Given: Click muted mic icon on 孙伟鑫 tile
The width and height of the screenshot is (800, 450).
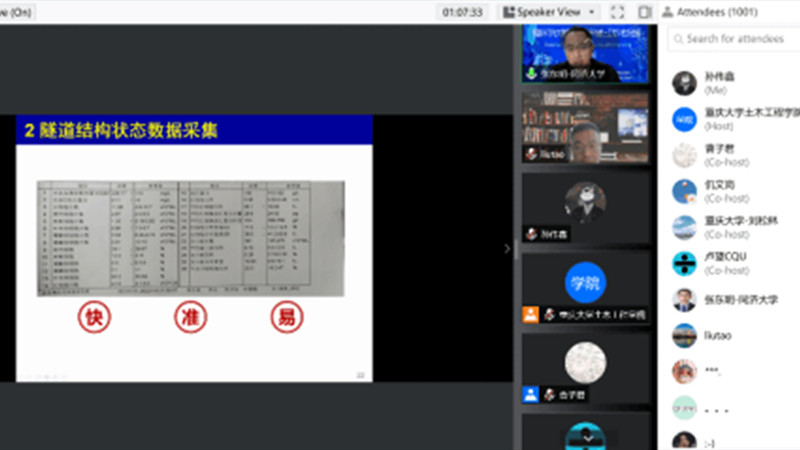Looking at the screenshot, I should coord(531,234).
